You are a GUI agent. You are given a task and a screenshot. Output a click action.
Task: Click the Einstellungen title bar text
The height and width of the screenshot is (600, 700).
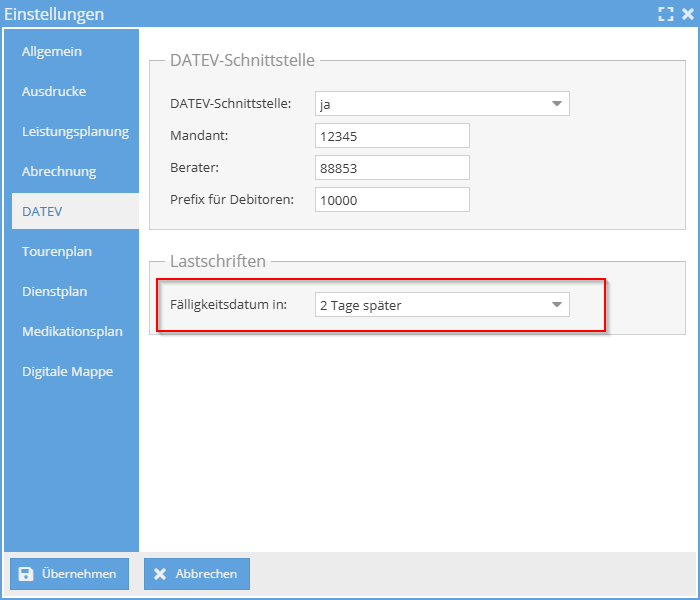54,14
